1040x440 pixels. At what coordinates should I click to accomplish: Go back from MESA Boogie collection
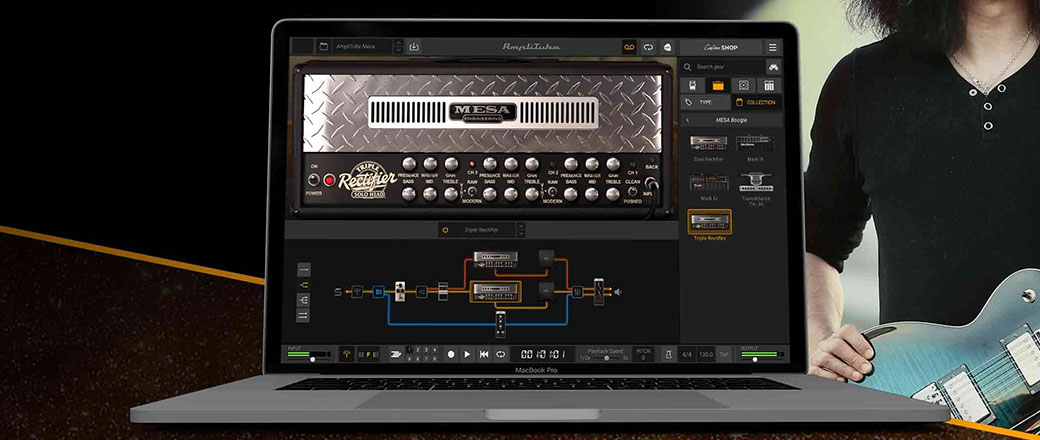[688, 120]
